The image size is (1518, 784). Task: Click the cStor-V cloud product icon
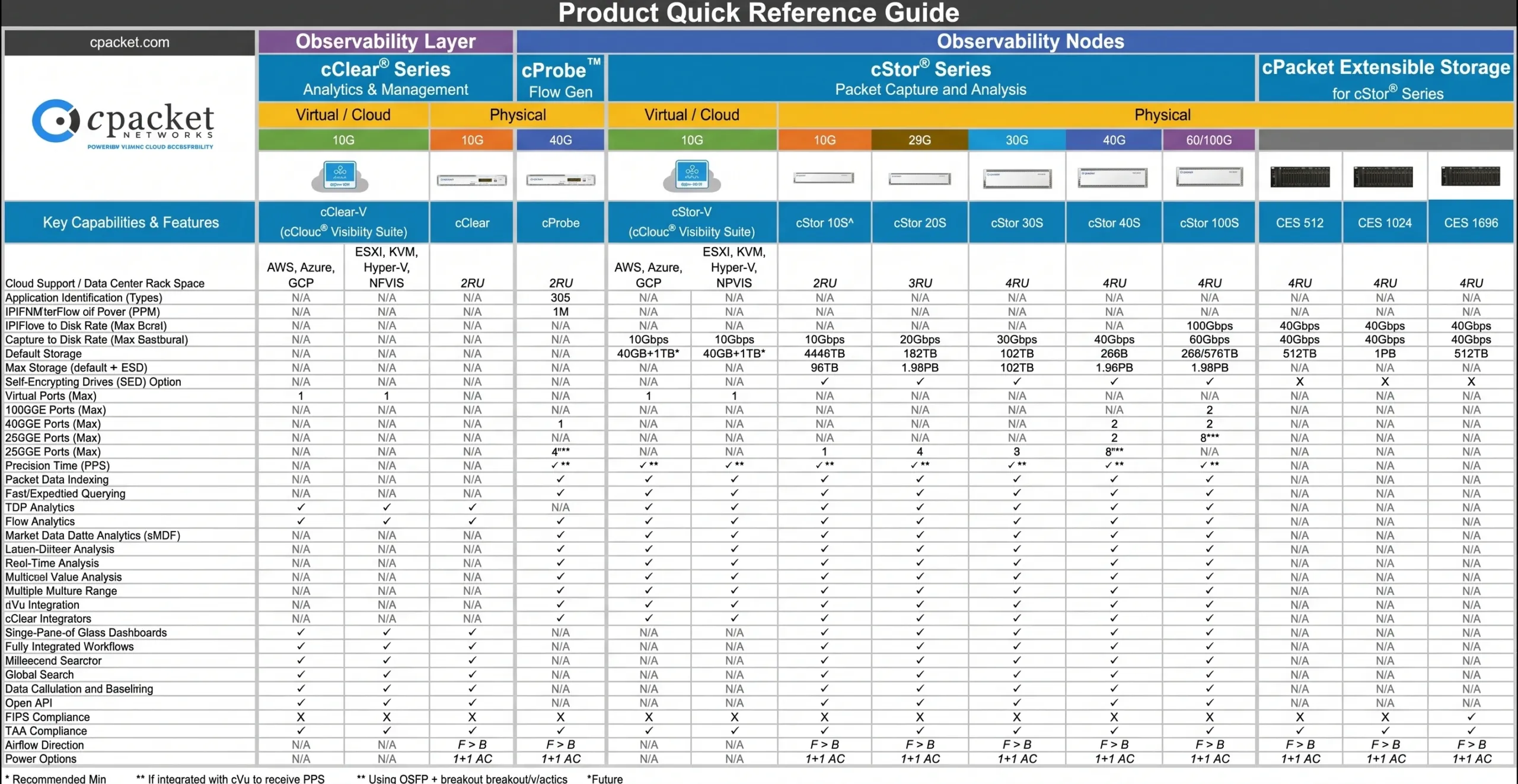[x=692, y=176]
